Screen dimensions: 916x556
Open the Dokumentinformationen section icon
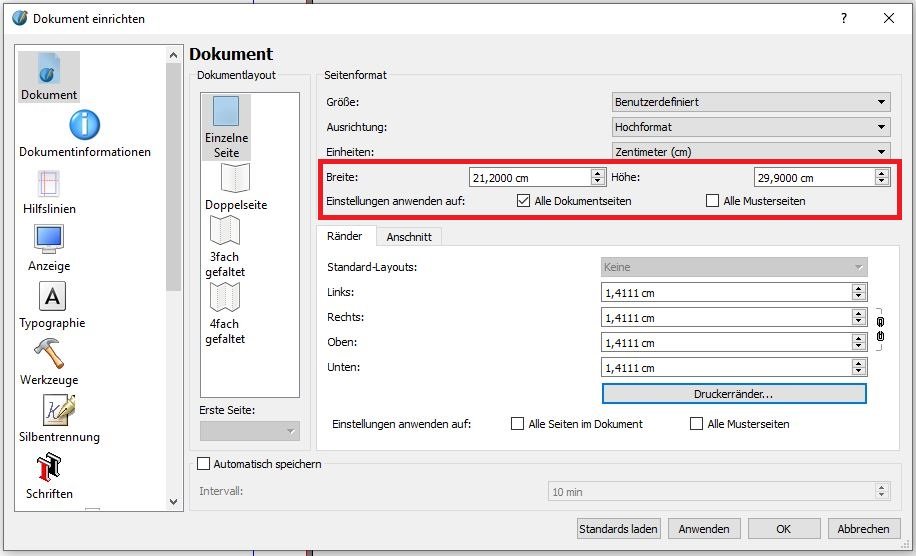tap(85, 126)
